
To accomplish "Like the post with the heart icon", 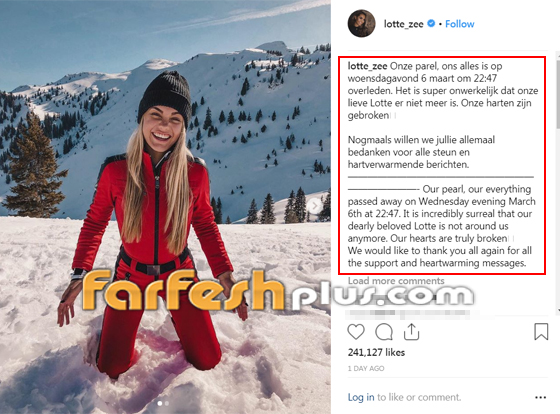I will pos(356,331).
